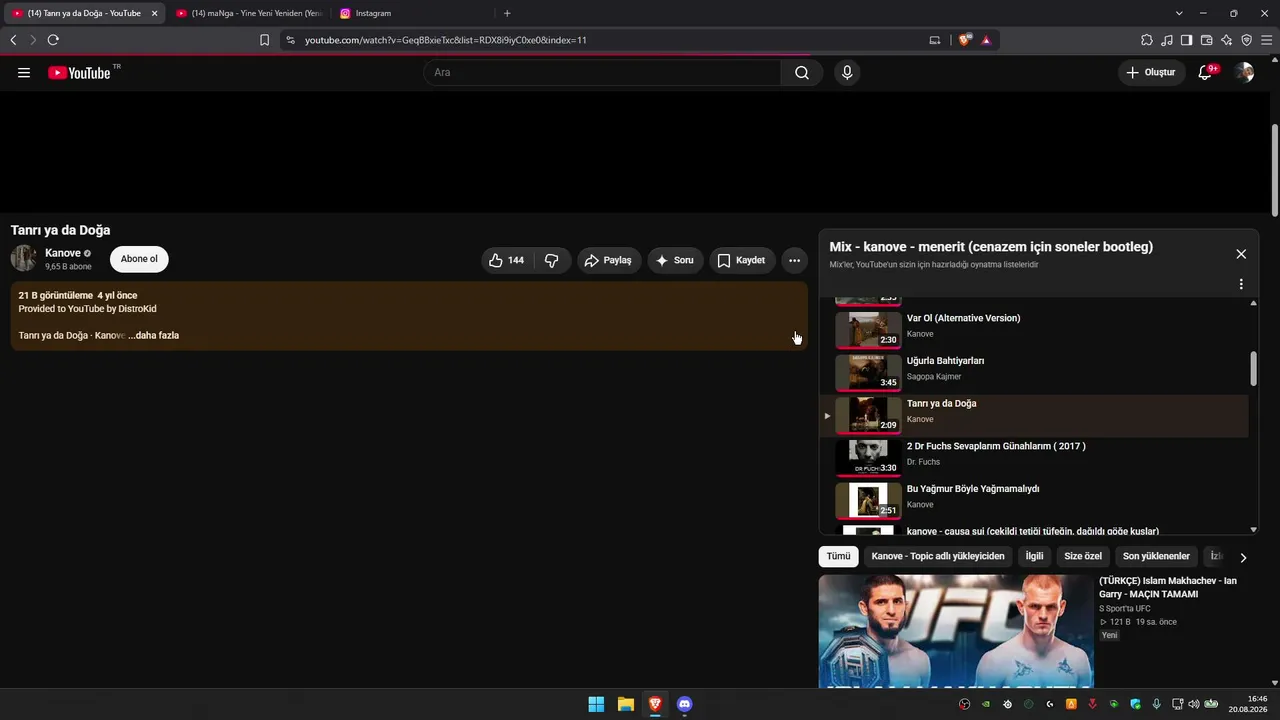Share the video with Paylaş
The height and width of the screenshot is (720, 1280).
point(609,260)
